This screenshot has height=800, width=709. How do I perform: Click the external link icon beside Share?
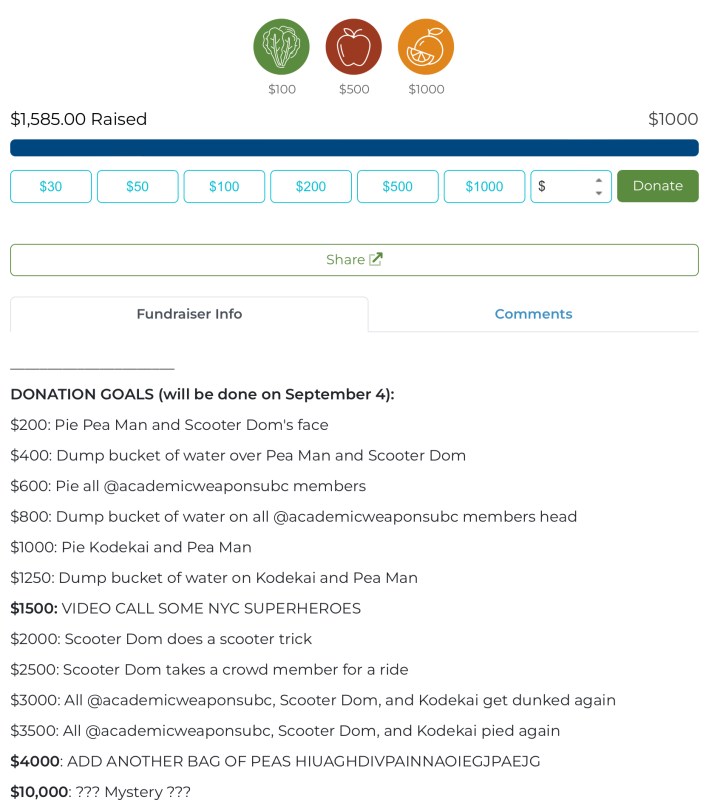pyautogui.click(x=376, y=260)
